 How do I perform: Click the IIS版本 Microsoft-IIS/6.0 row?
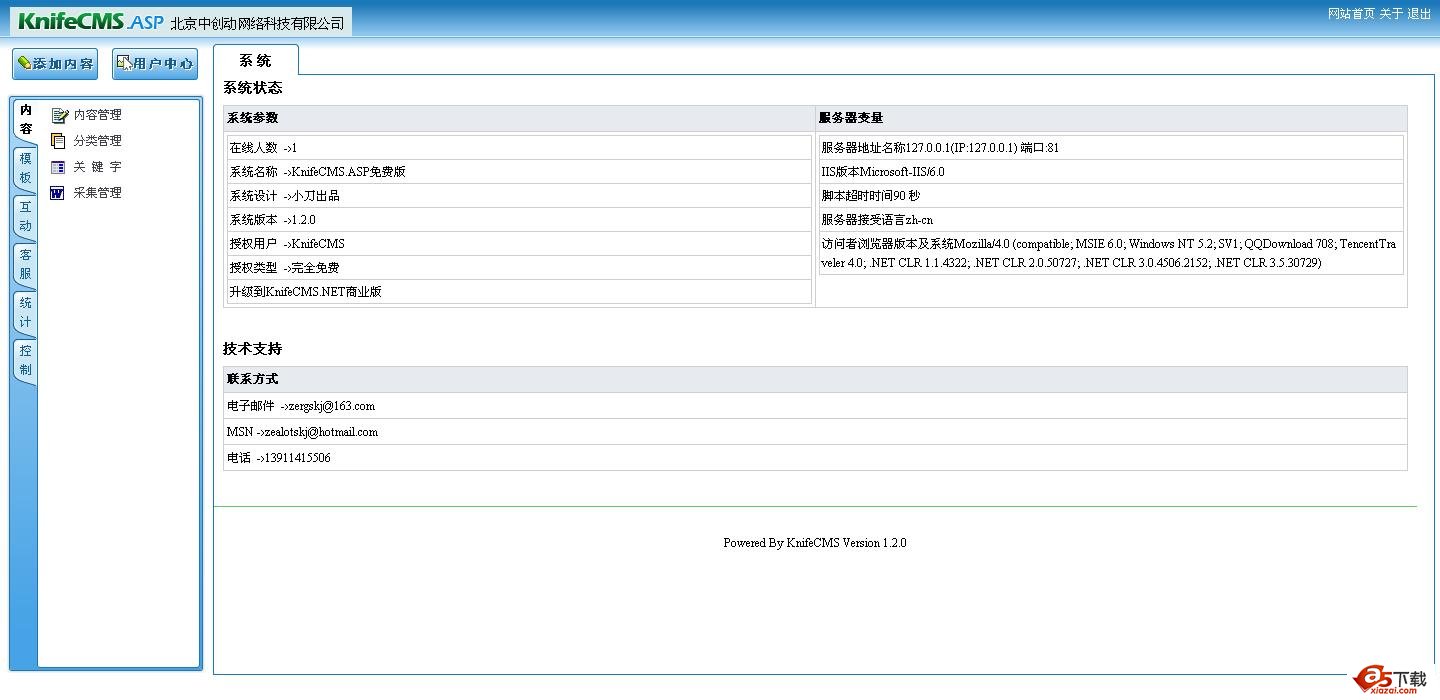1111,172
